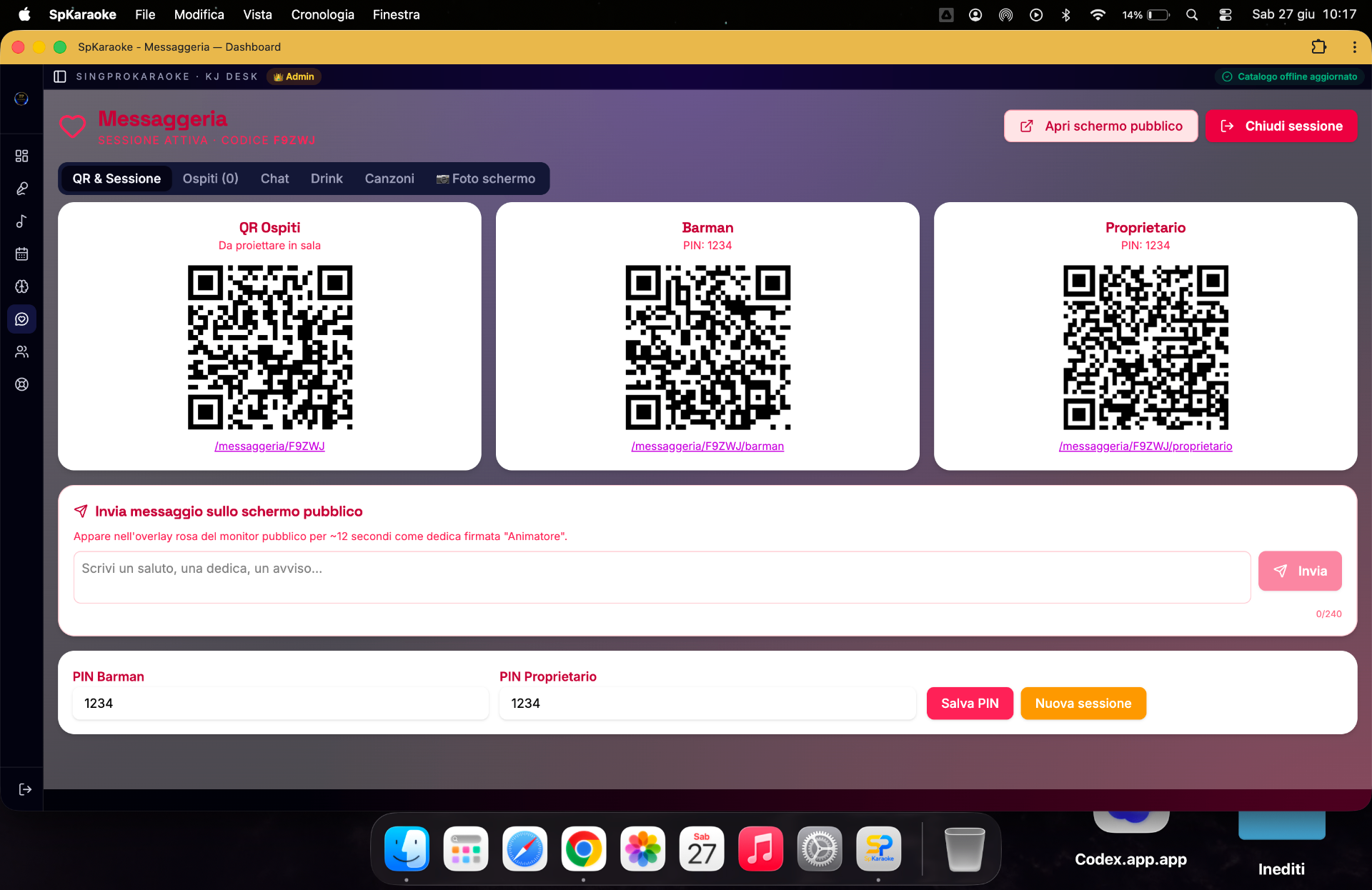Switch to the Chat tab
Viewport: 1372px width, 890px height.
tap(274, 179)
